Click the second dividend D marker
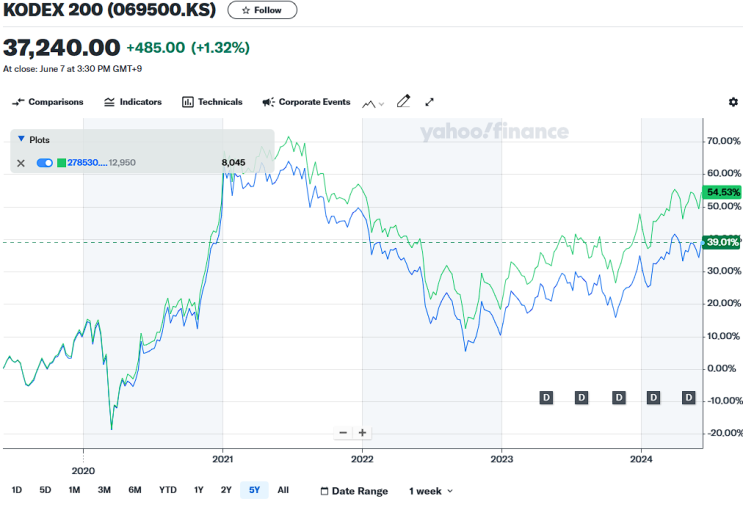Viewport: 743px width, 507px height. pos(581,398)
